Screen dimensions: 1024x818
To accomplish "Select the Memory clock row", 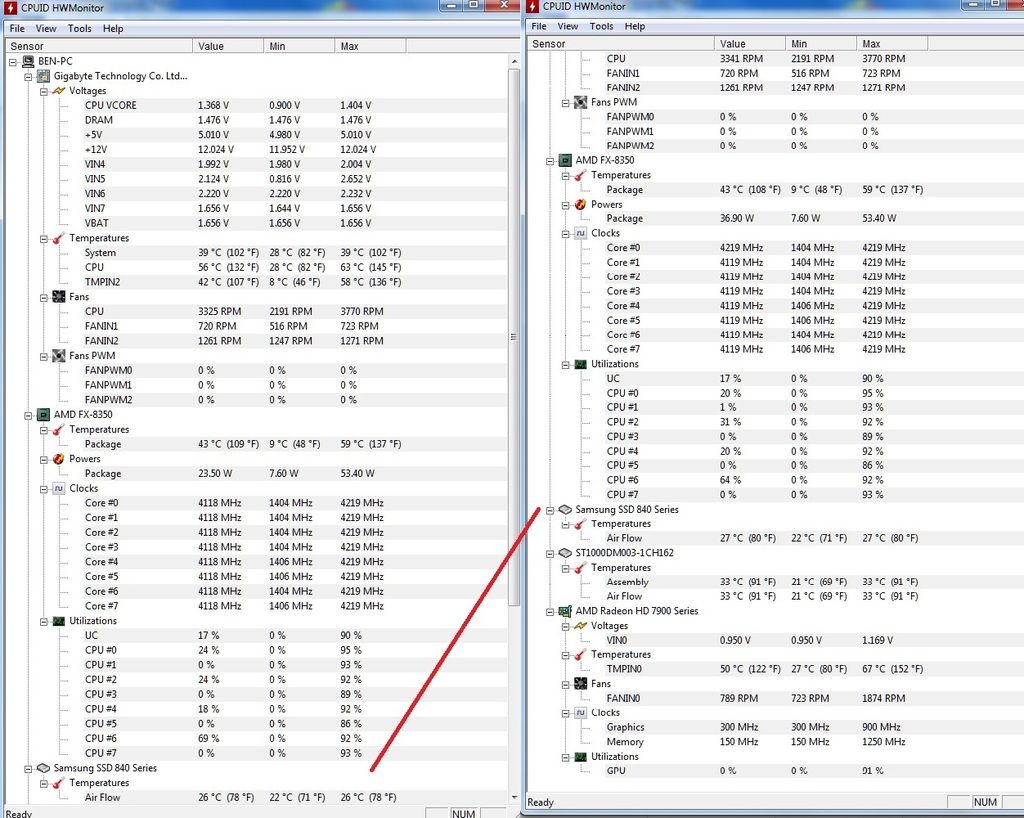I will (814, 742).
